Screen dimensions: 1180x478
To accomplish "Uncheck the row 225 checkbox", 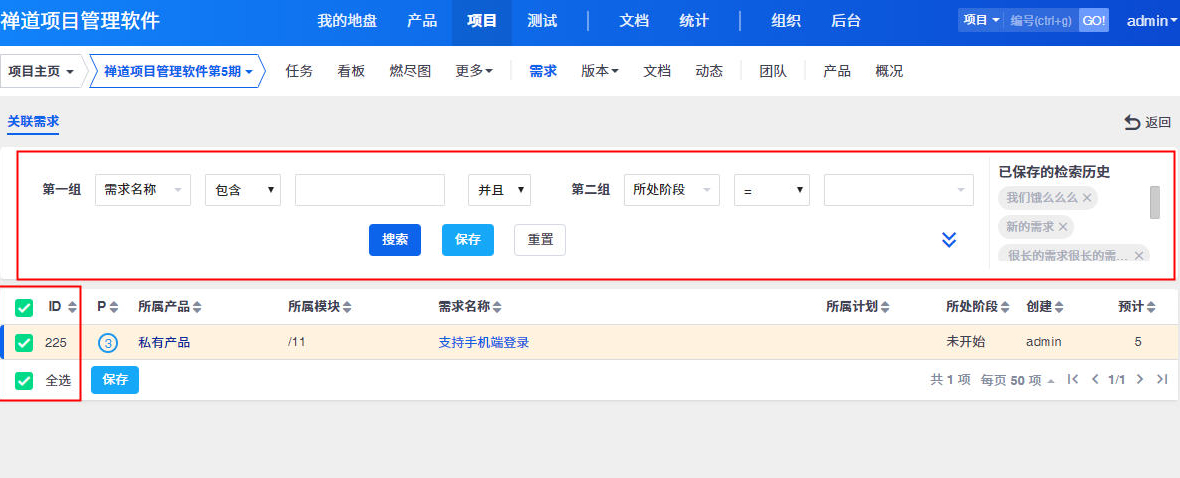I will click(x=25, y=342).
